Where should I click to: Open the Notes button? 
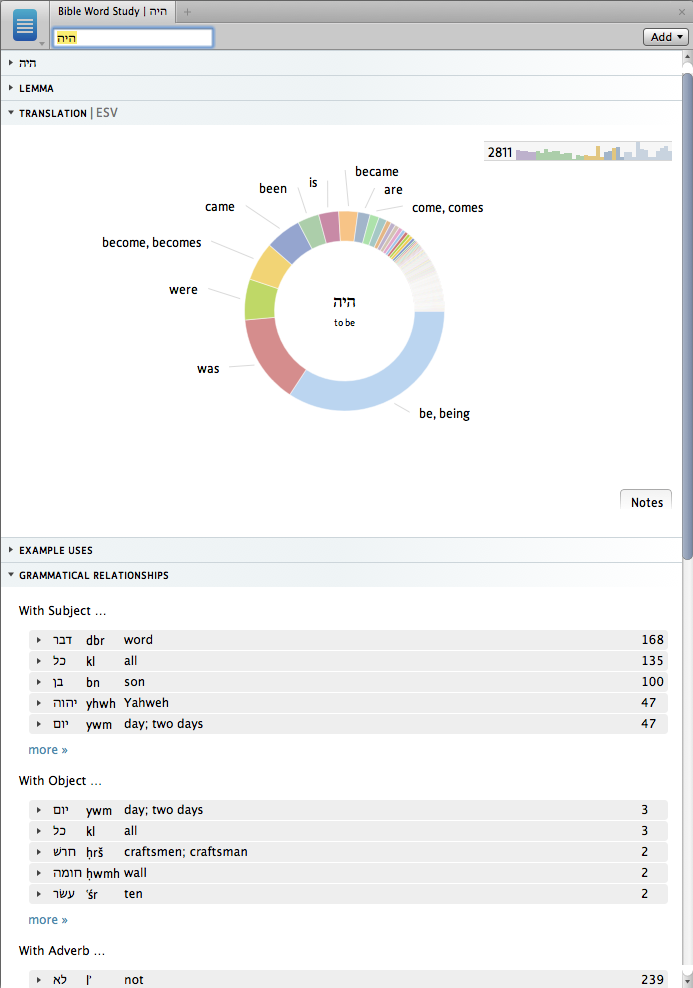646,502
